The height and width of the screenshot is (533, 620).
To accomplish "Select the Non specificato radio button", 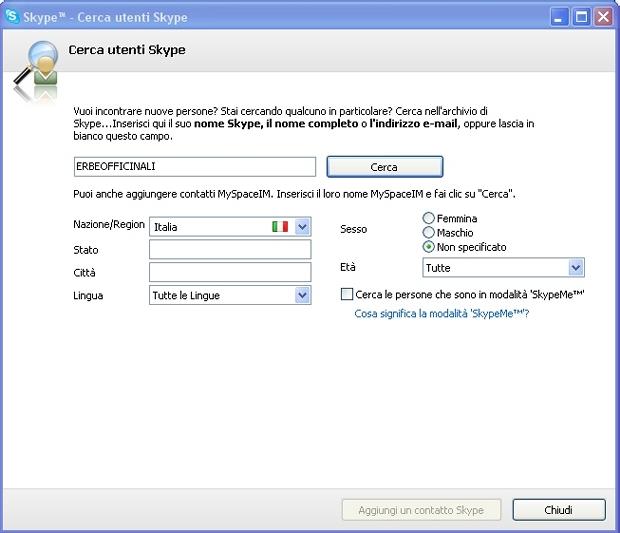I will point(428,247).
